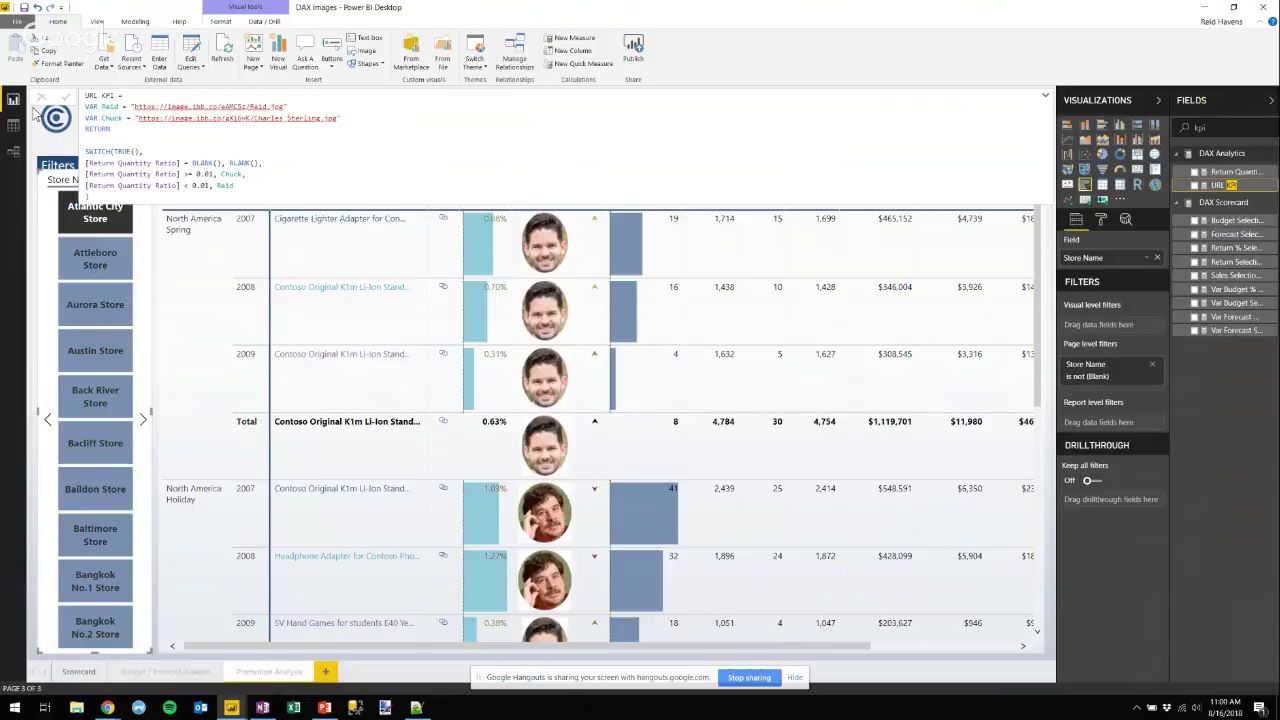Collapse the Fields pane

1271,100
